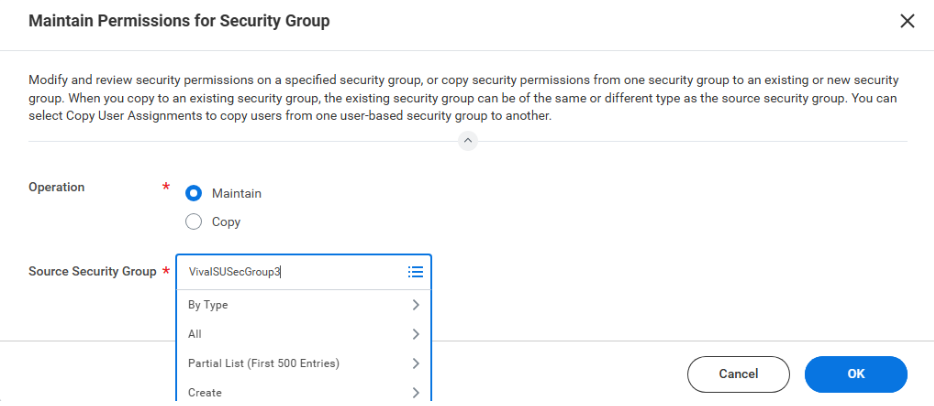This screenshot has width=934, height=406.
Task: Click the Maintain option label
Action: pos(236,193)
